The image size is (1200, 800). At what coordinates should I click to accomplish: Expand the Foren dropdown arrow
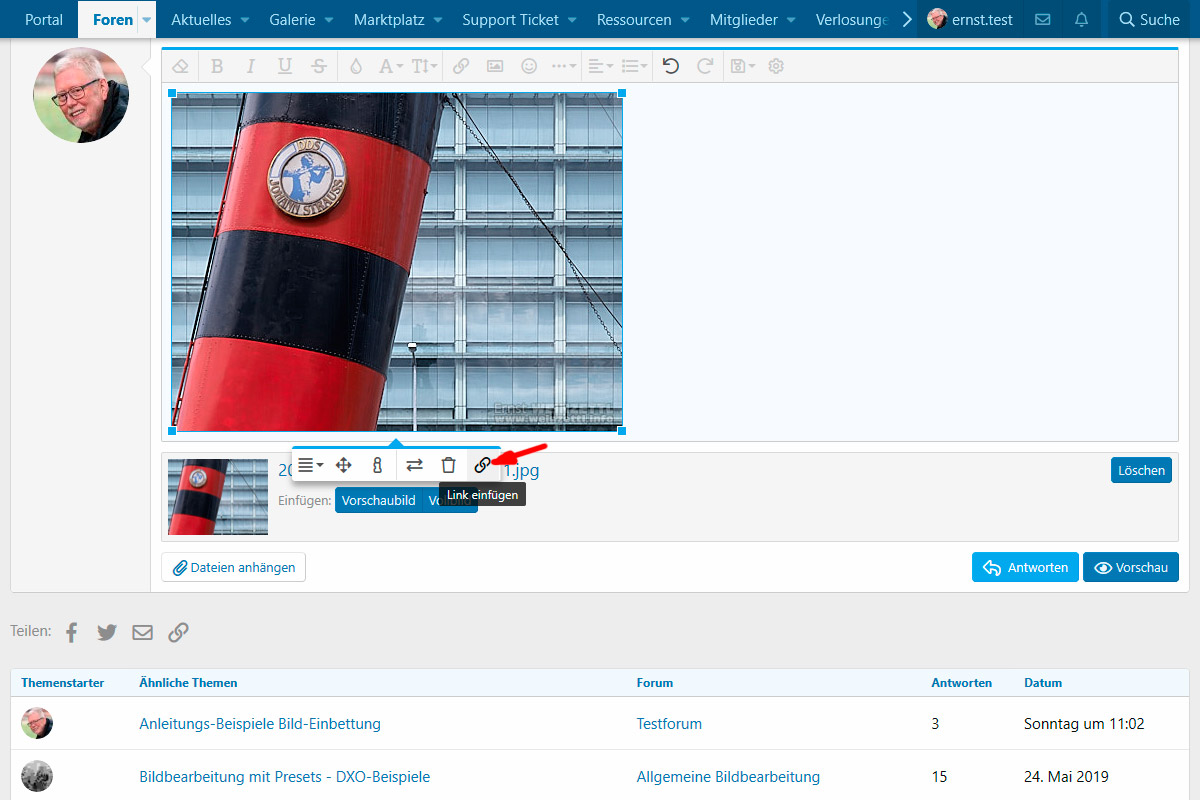tap(147, 19)
